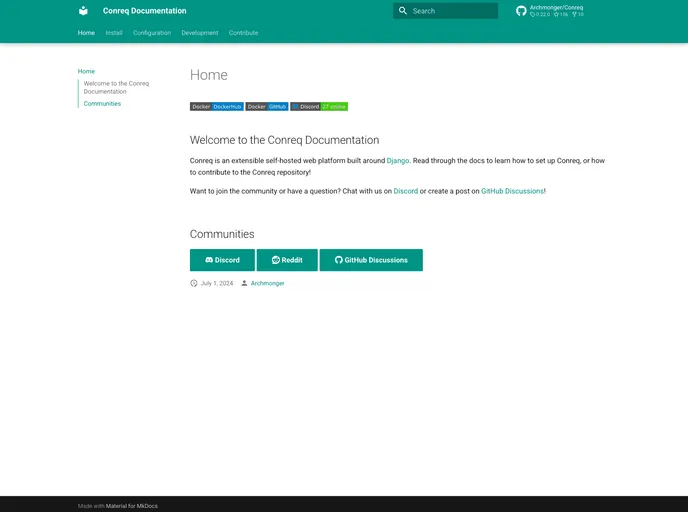Focus the Search input field
The height and width of the screenshot is (512, 688).
tap(452, 11)
